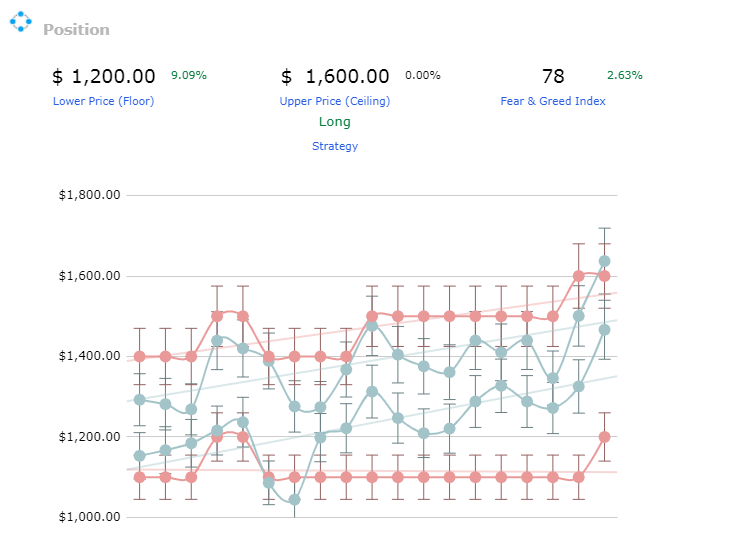Click the Position heading text
The image size is (743, 555).
pos(76,30)
